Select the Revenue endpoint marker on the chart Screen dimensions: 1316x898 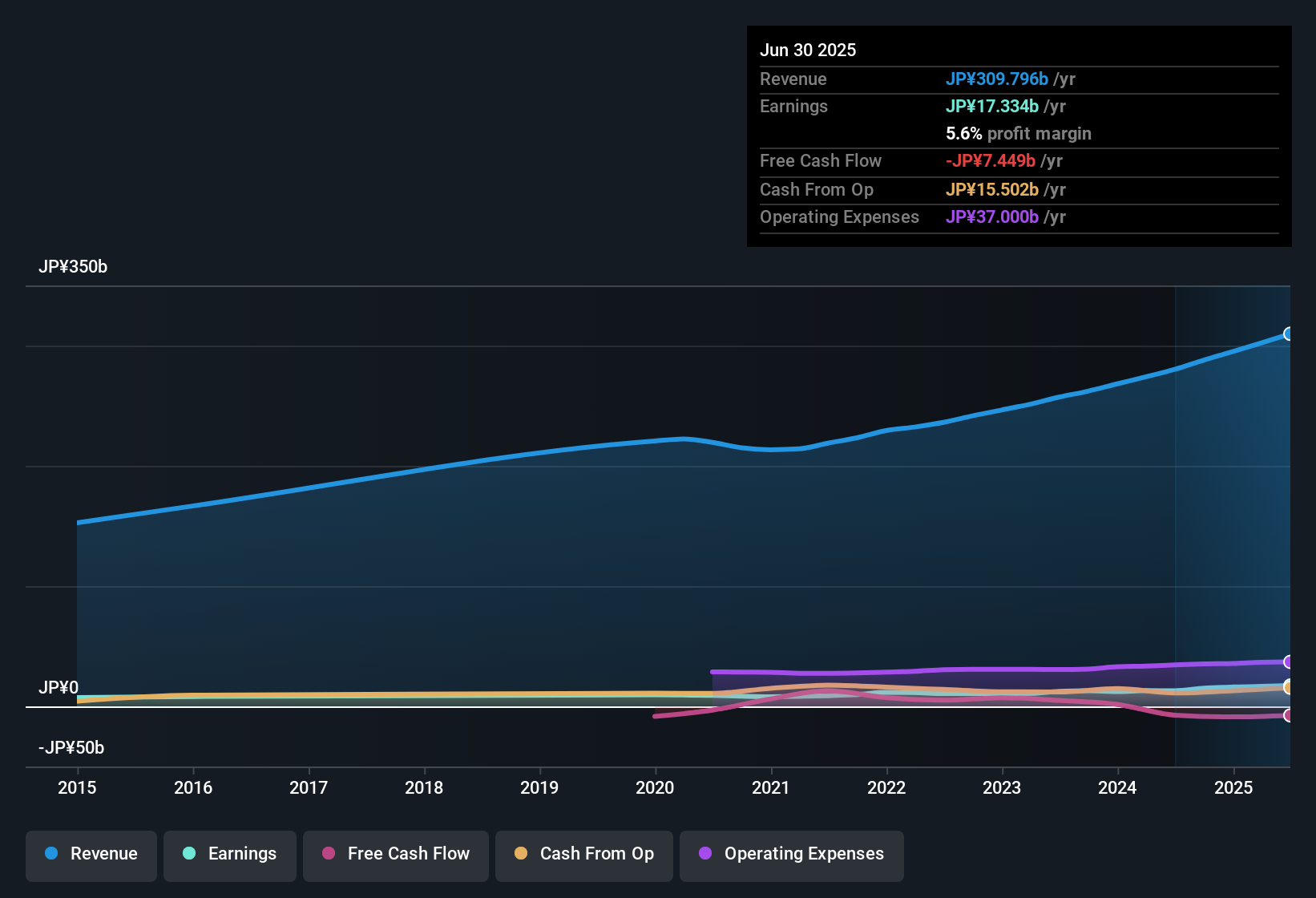1288,334
